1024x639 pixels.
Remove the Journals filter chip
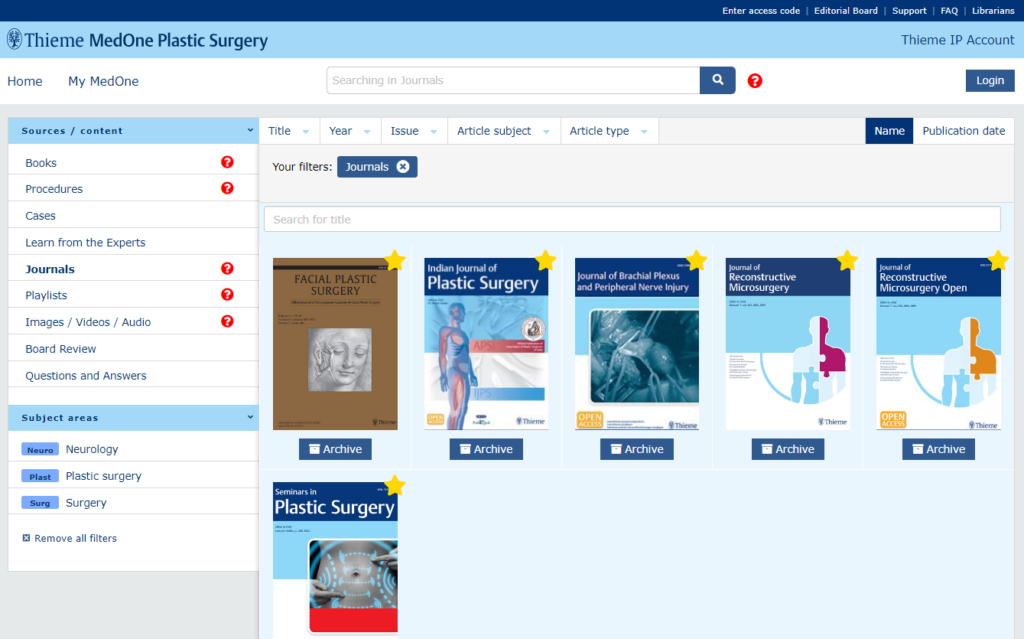(x=403, y=167)
